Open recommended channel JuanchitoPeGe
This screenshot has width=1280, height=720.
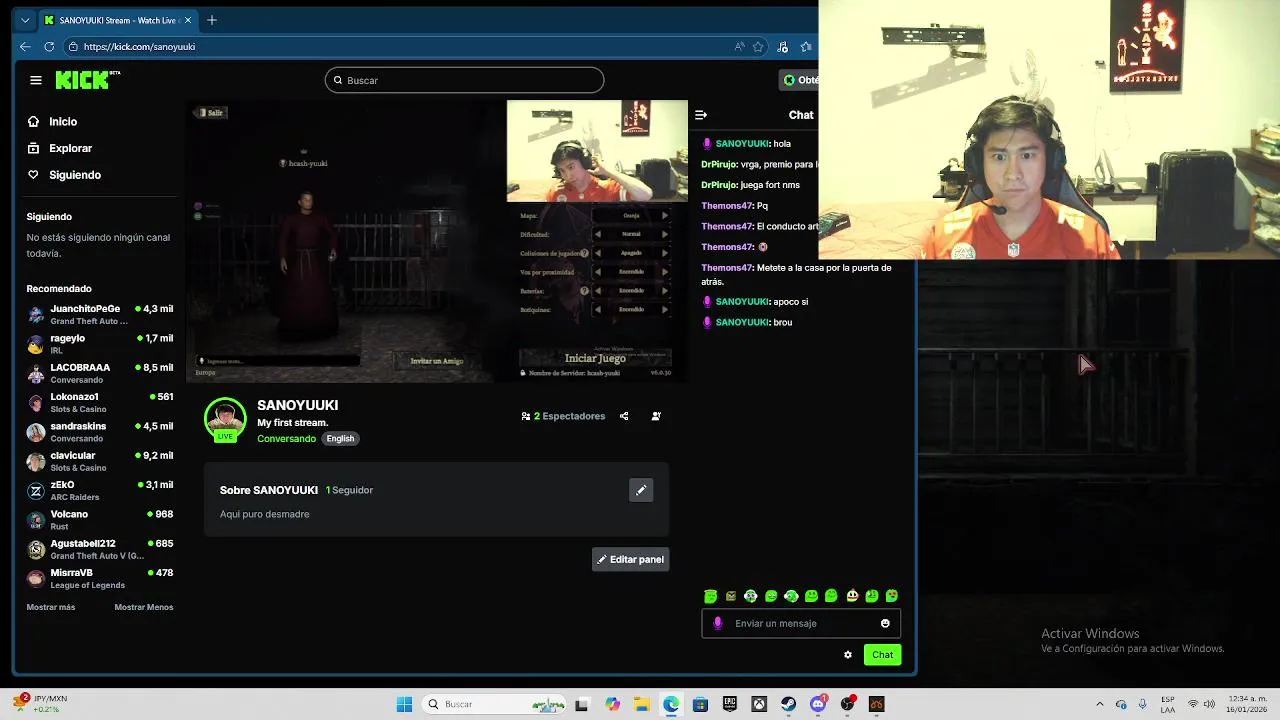(100, 314)
